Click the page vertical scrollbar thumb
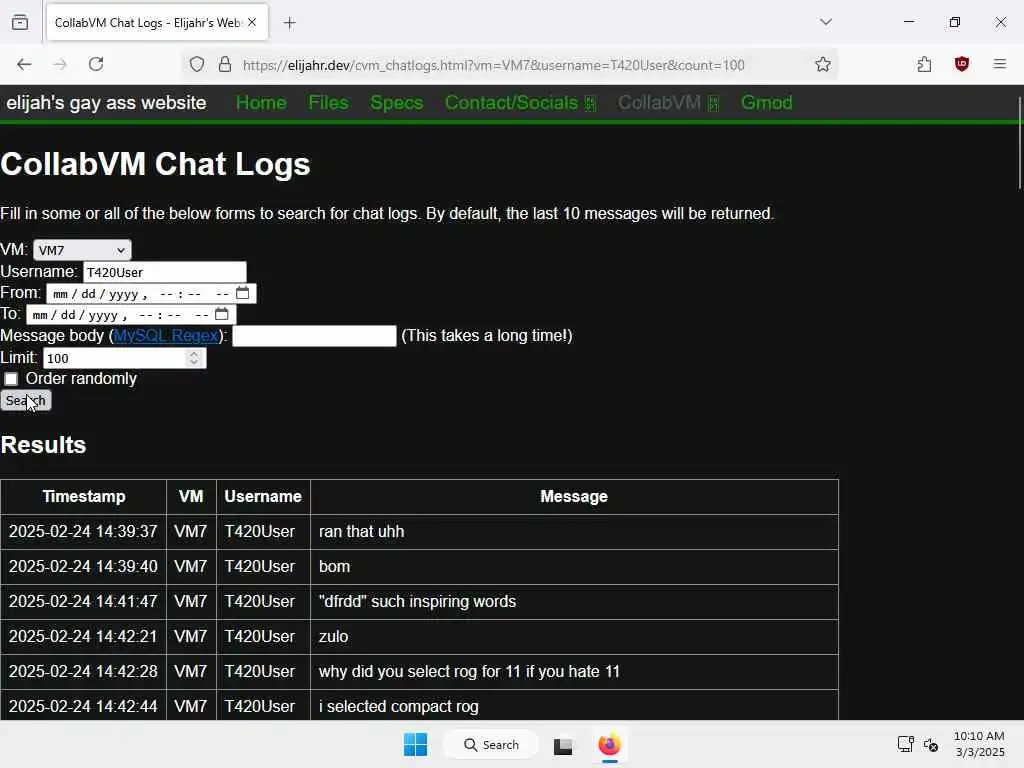 (1019, 144)
